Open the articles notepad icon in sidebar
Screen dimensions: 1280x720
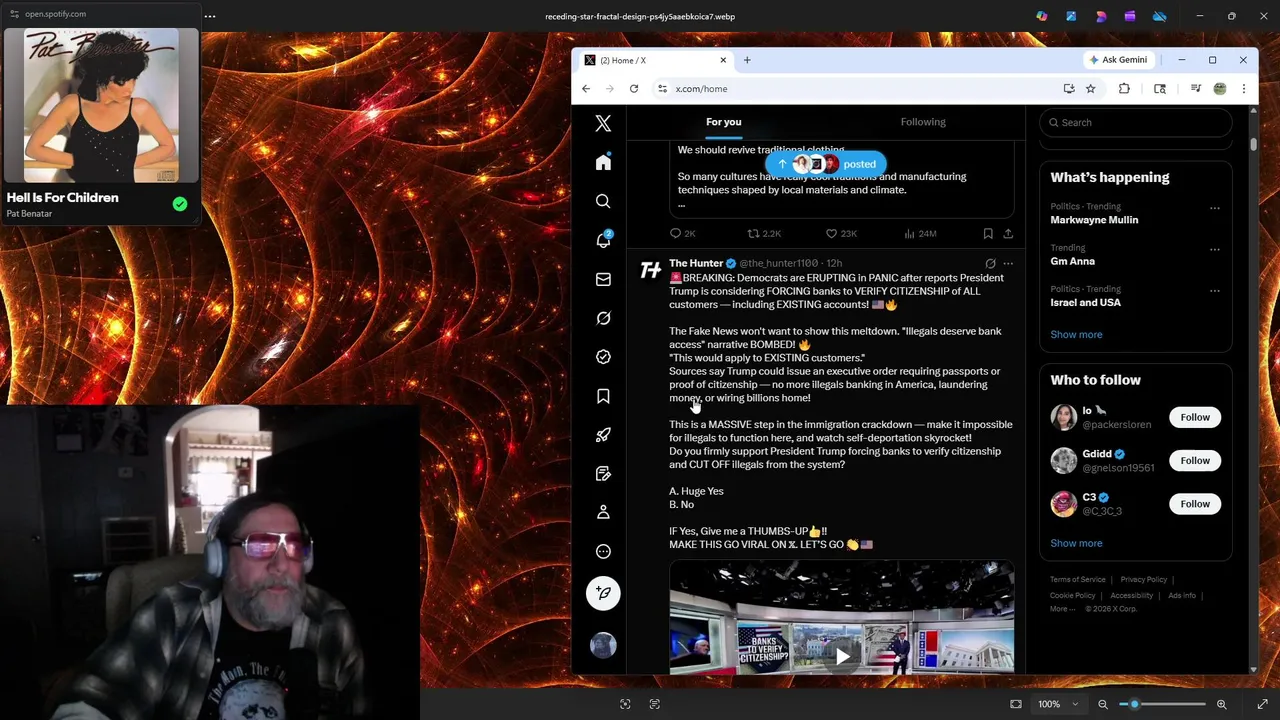603,473
